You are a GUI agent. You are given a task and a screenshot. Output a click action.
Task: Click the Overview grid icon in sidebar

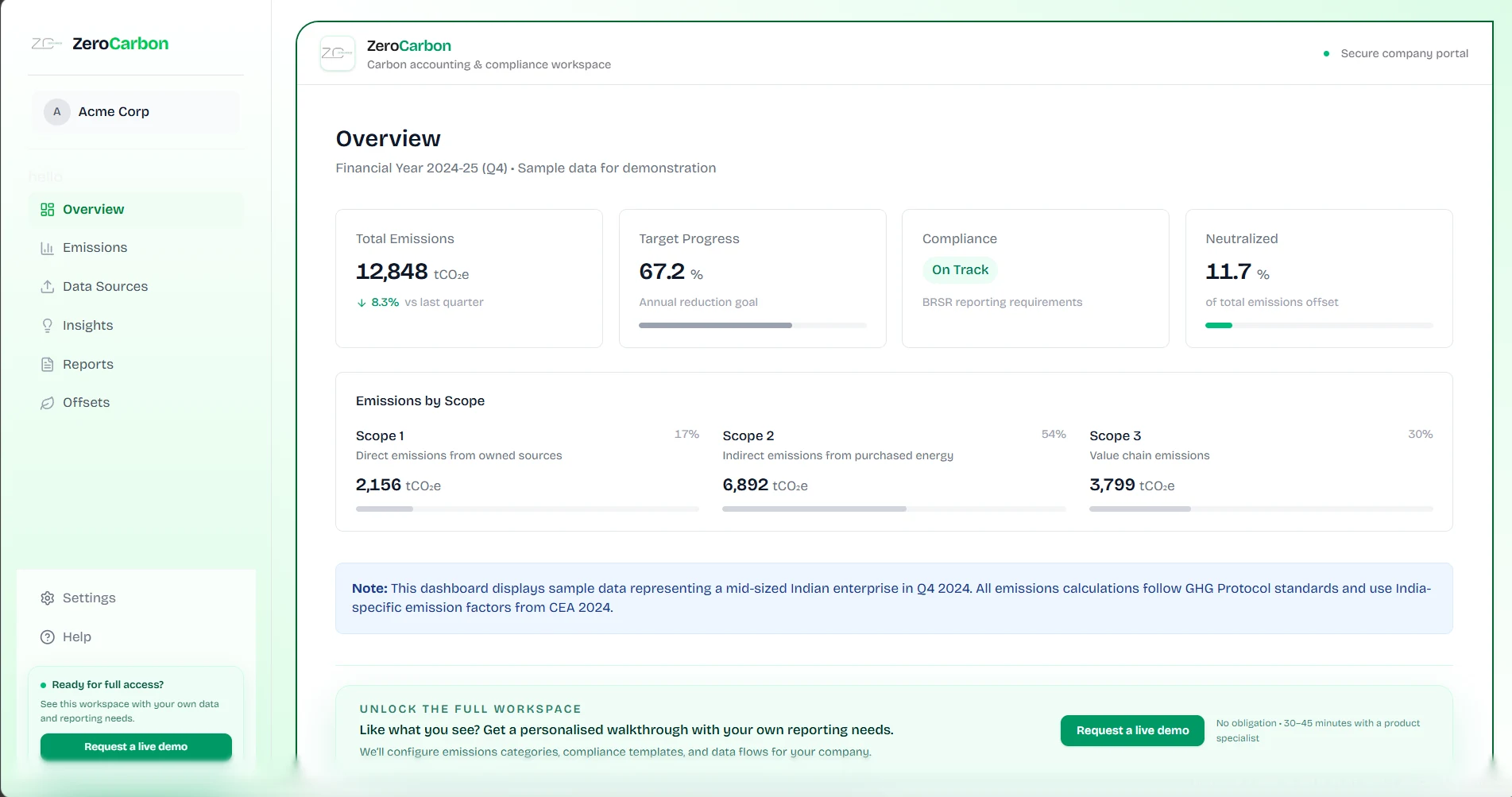48,209
